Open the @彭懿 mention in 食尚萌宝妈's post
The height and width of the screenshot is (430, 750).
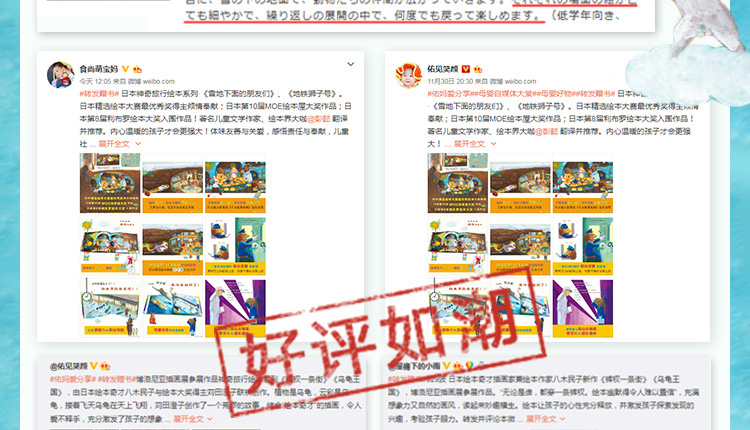pos(319,119)
